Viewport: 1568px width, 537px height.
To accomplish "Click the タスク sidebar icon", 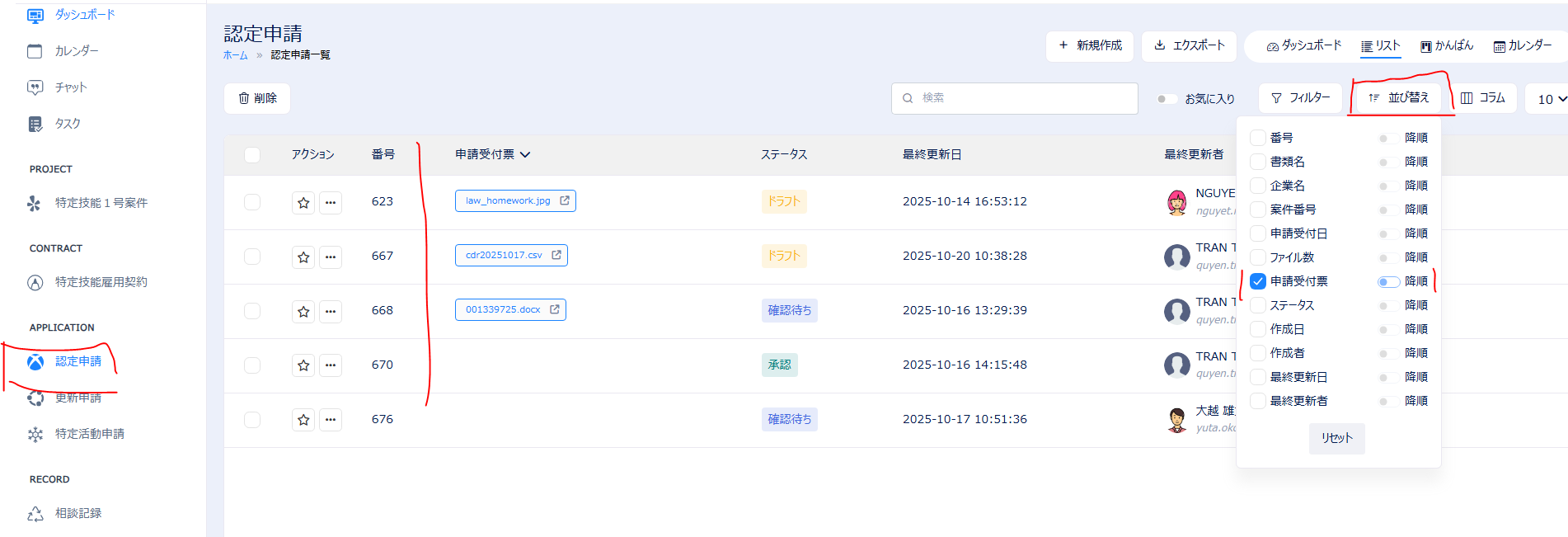I will (35, 124).
